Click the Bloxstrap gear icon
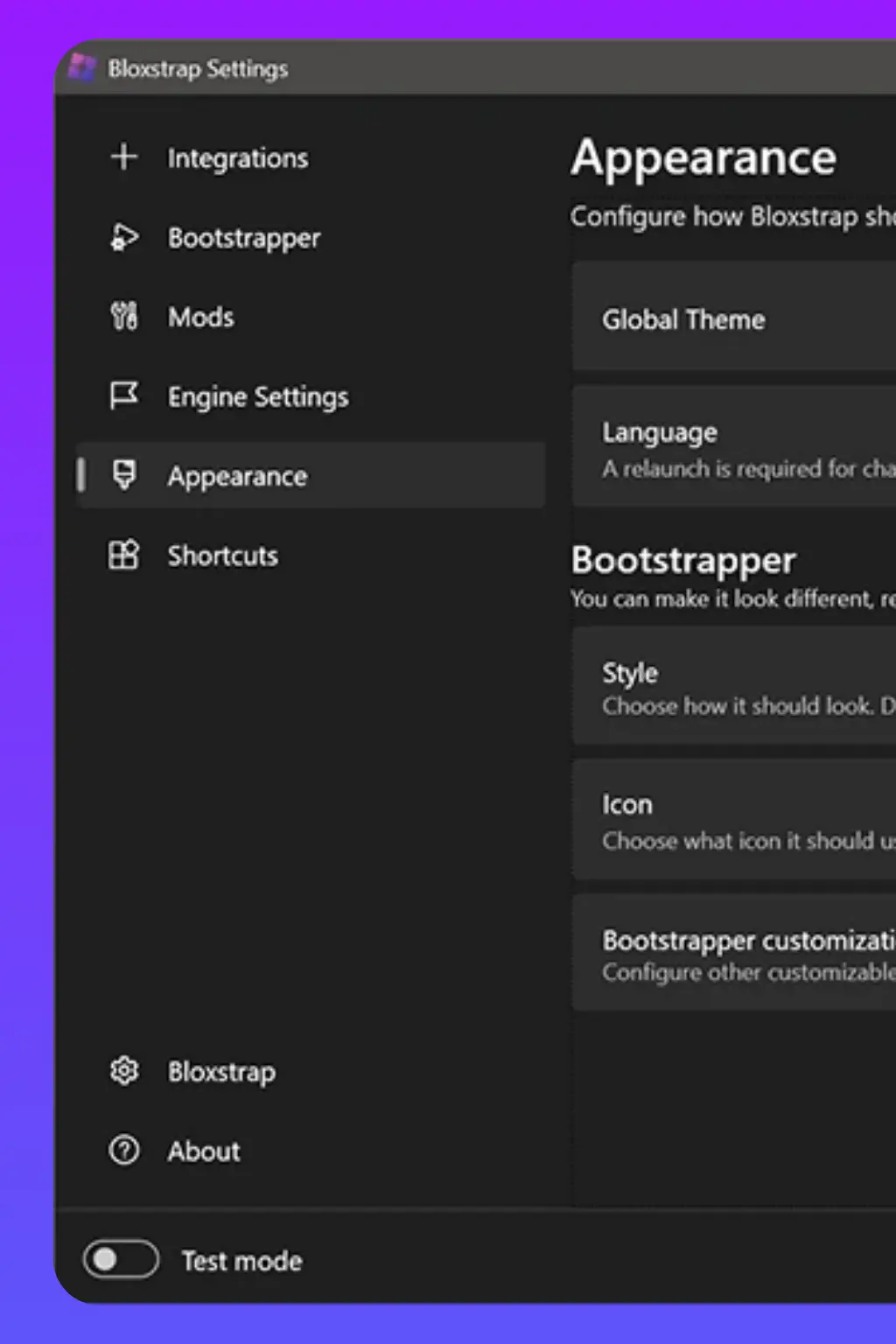896x1344 pixels. (124, 1070)
